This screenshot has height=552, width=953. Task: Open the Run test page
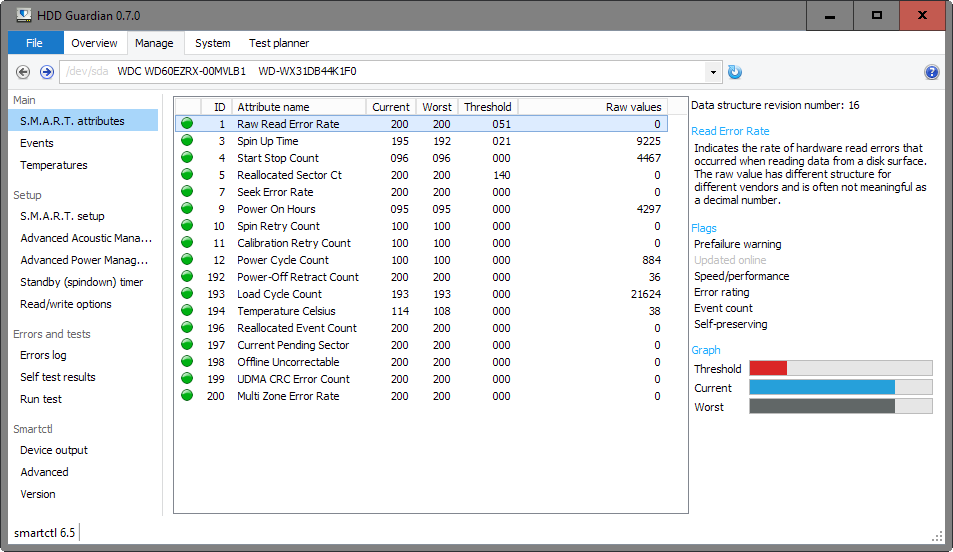click(x=41, y=399)
